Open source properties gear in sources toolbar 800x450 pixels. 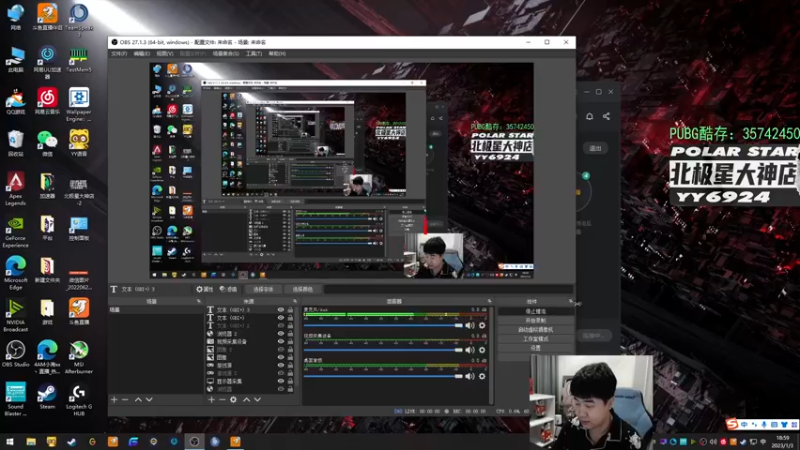(233, 399)
